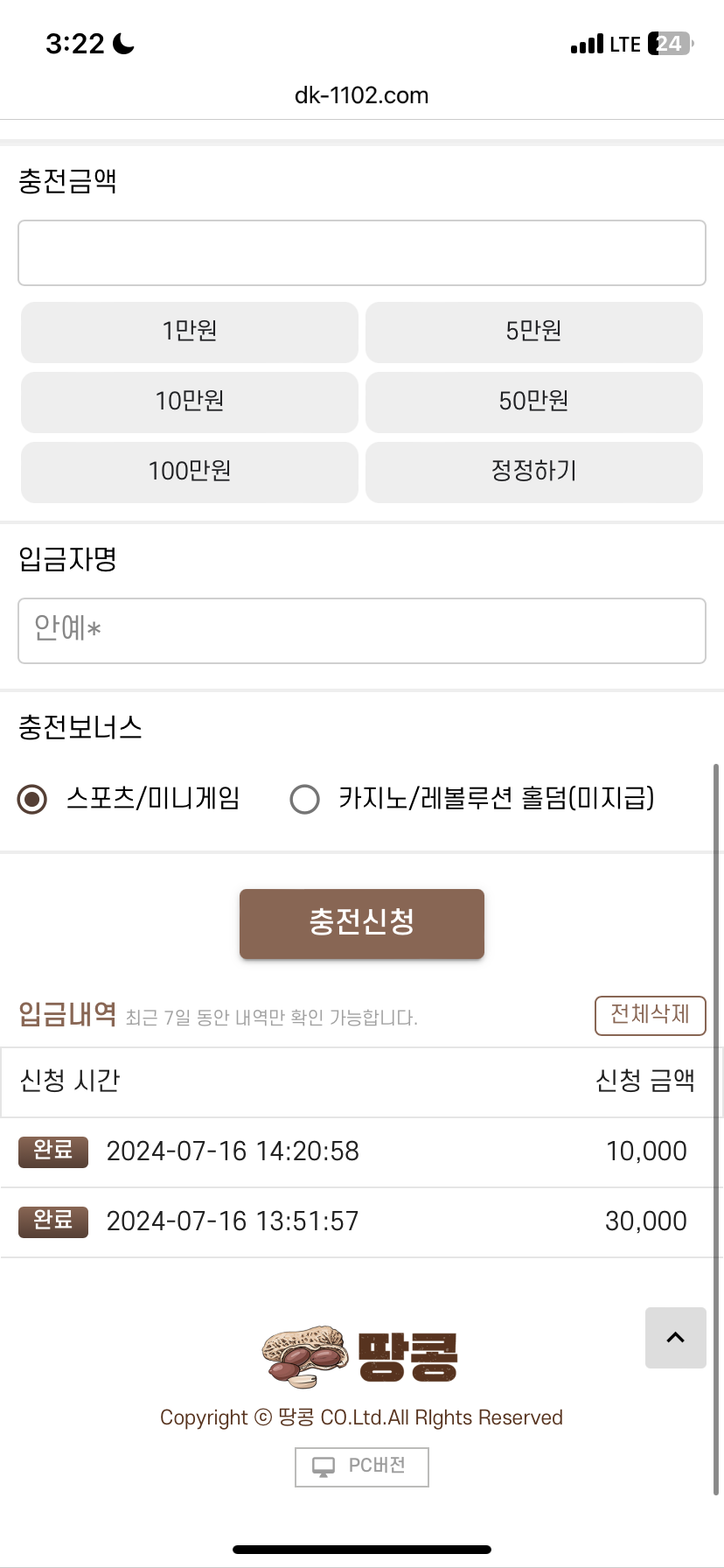Viewport: 724px width, 1568px height.
Task: Click the 입금자명 depositor name field
Action: (362, 631)
